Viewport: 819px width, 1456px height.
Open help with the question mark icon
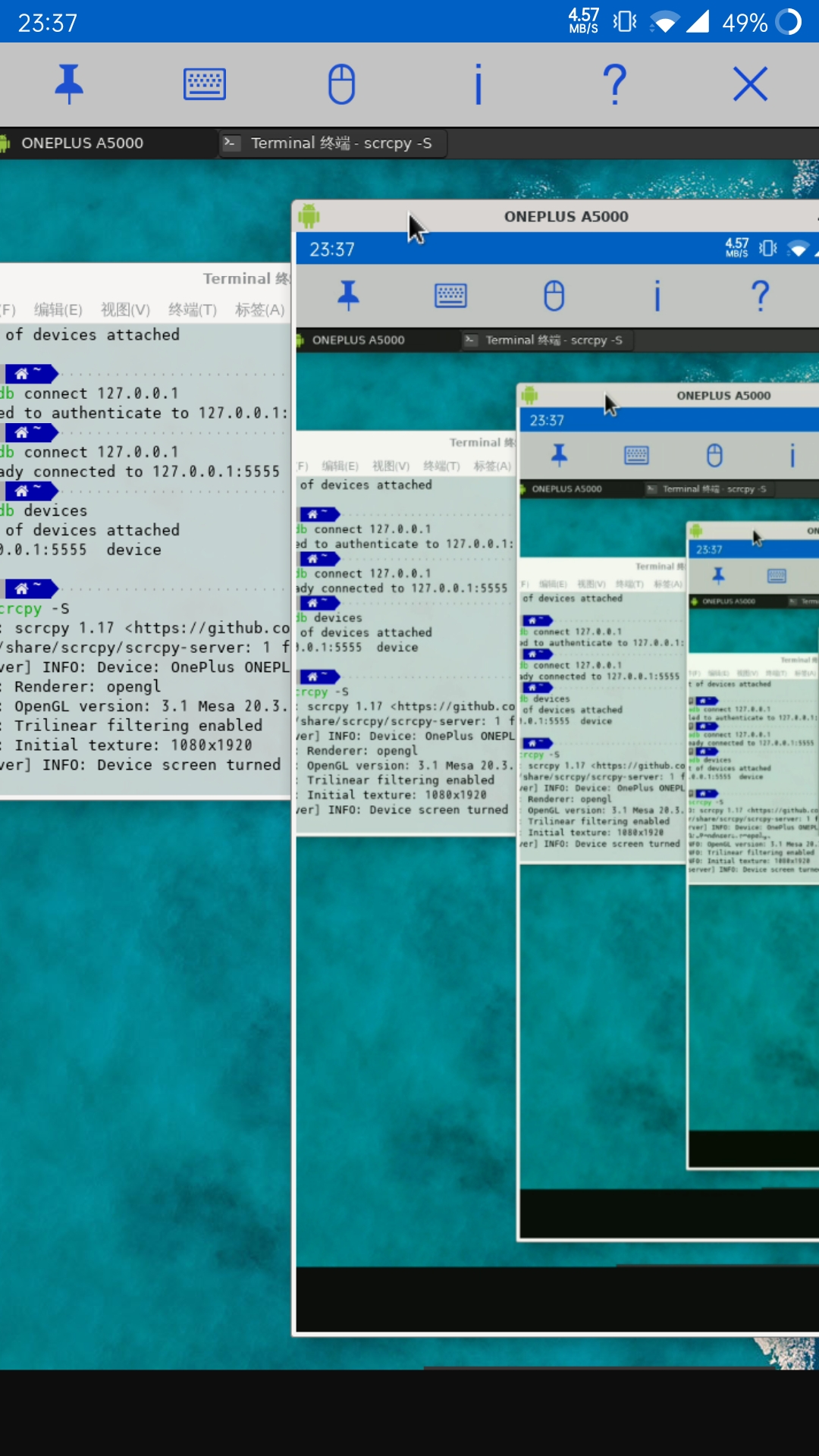pyautogui.click(x=614, y=83)
